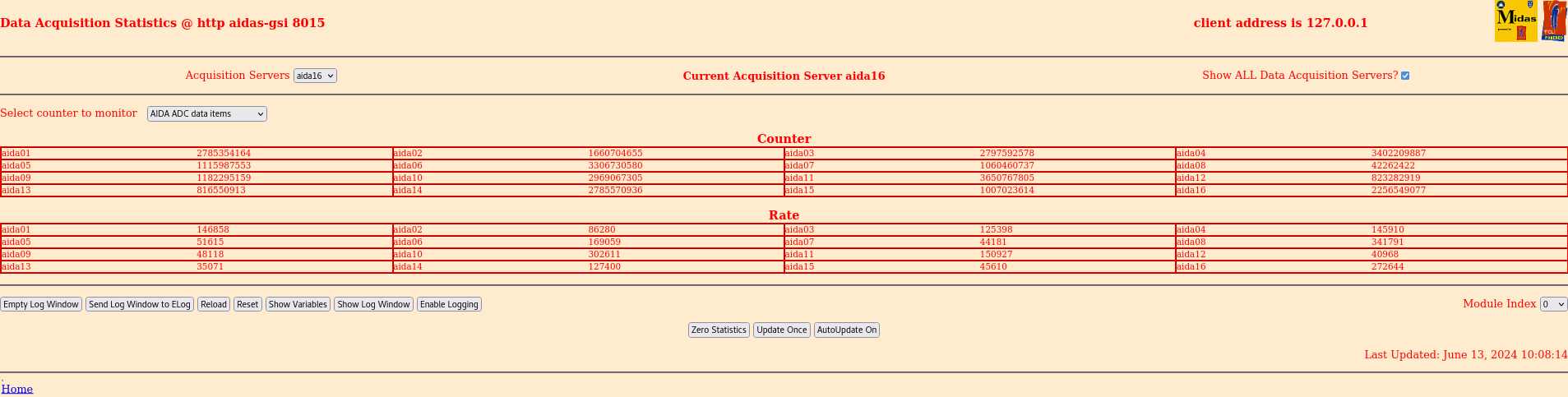Select counter value 823282919 for aida12

(x=1396, y=178)
